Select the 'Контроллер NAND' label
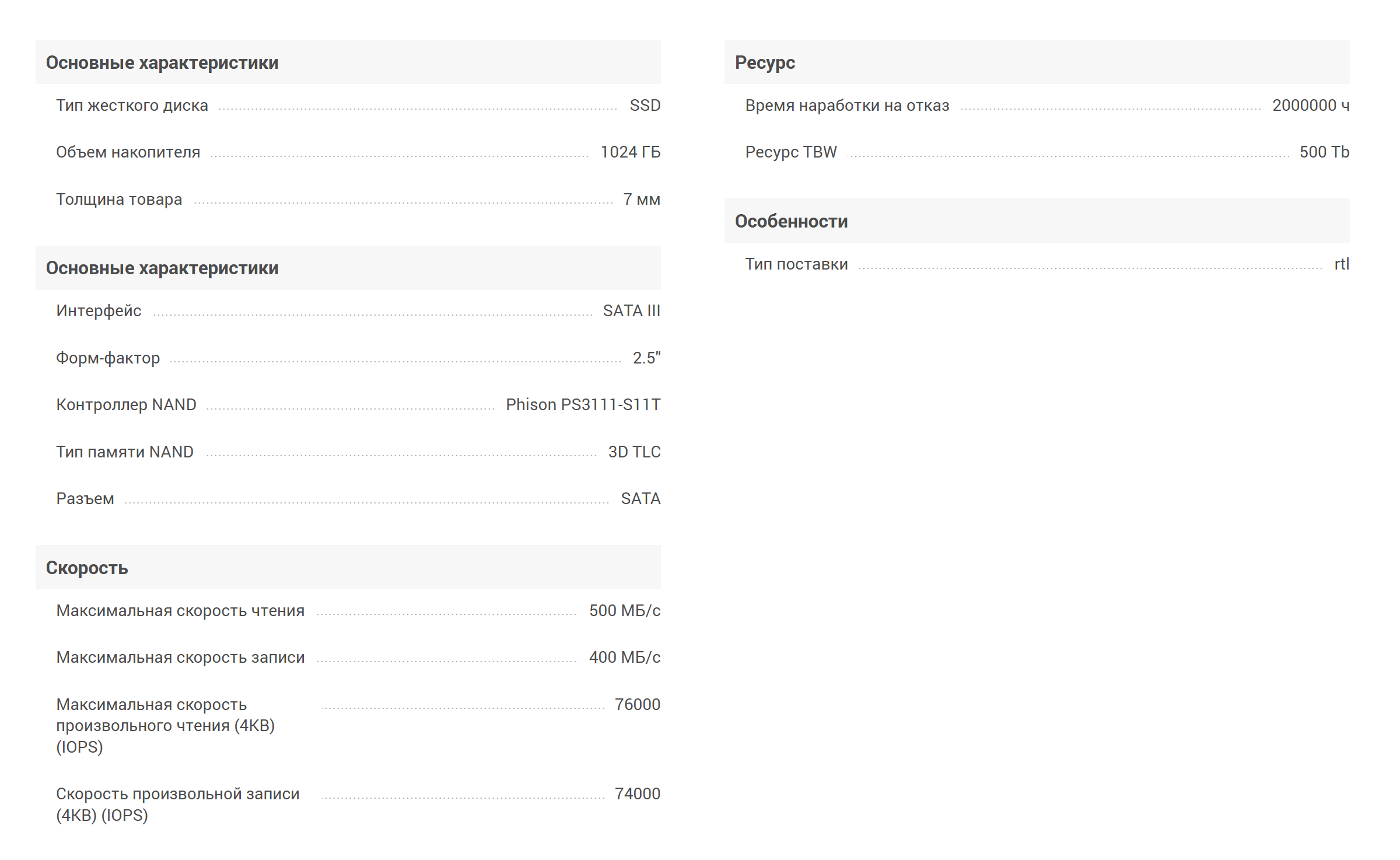The image size is (1400, 860). pyautogui.click(x=126, y=405)
